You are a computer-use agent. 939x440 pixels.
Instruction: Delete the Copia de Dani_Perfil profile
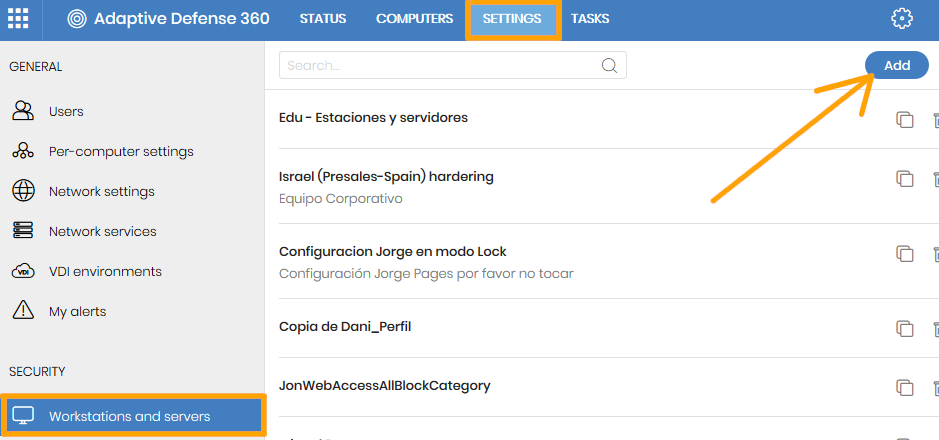[x=936, y=329]
